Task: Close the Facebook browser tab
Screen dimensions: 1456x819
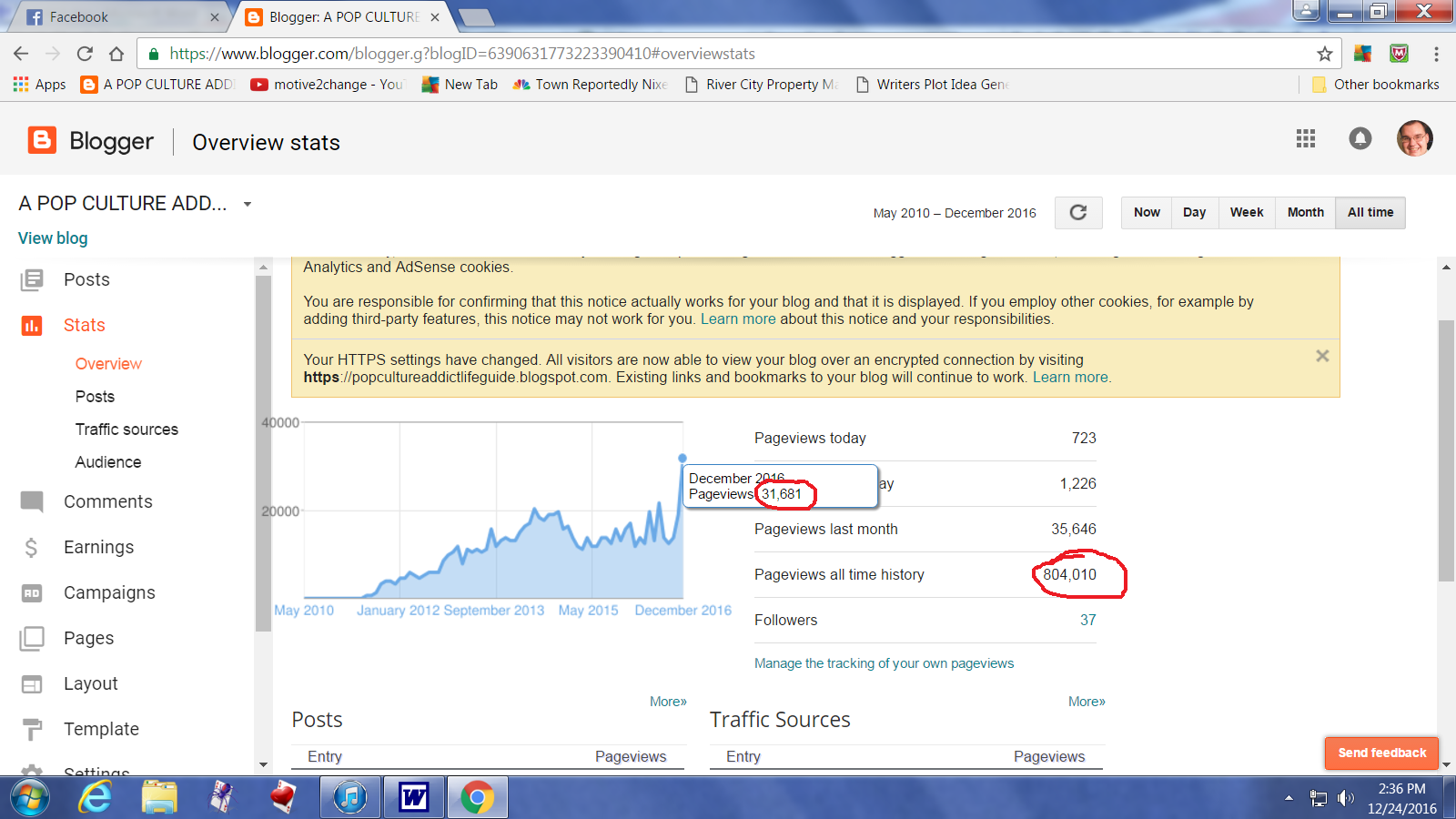Action: pyautogui.click(x=215, y=17)
